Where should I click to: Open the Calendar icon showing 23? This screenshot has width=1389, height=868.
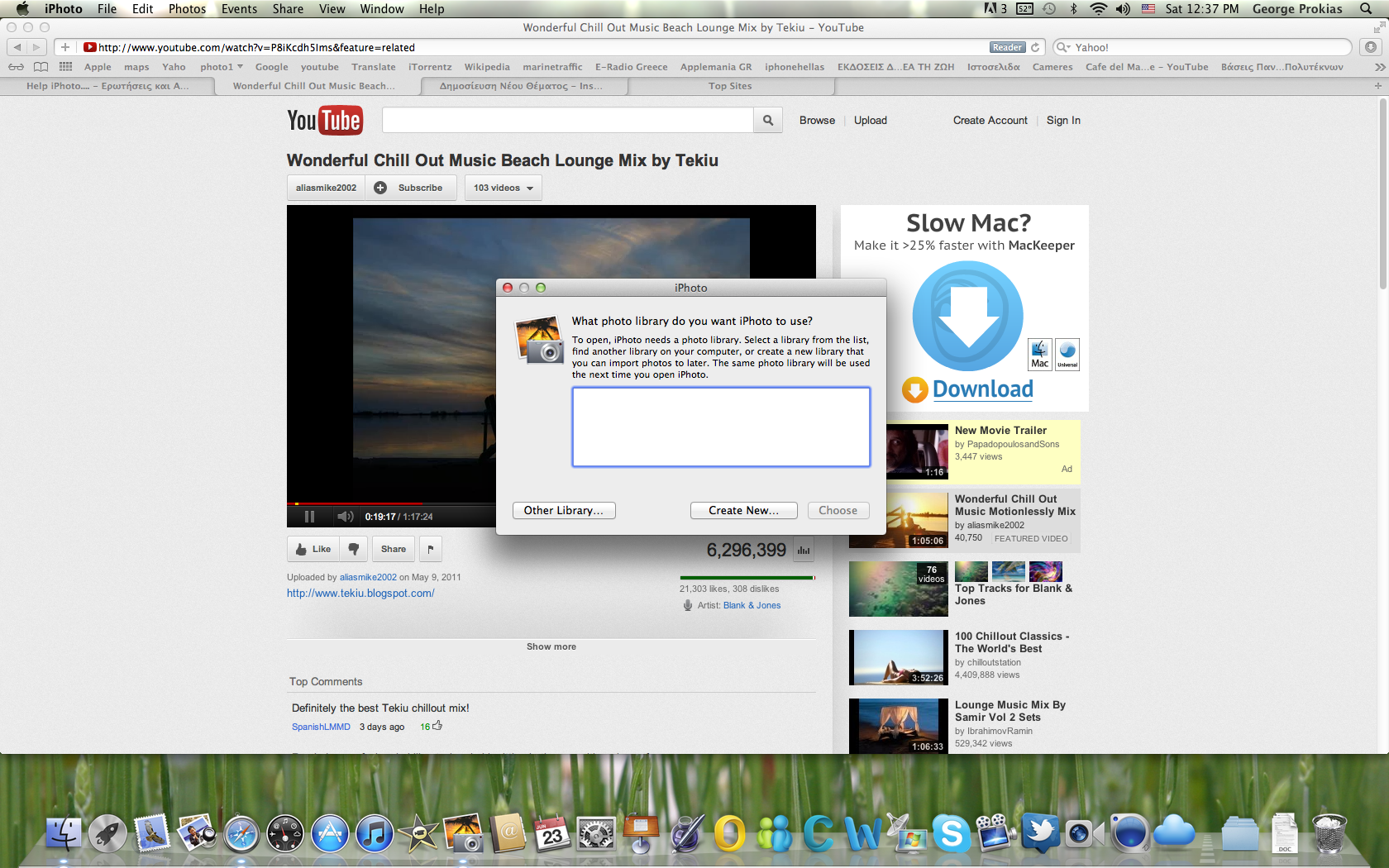tap(551, 833)
